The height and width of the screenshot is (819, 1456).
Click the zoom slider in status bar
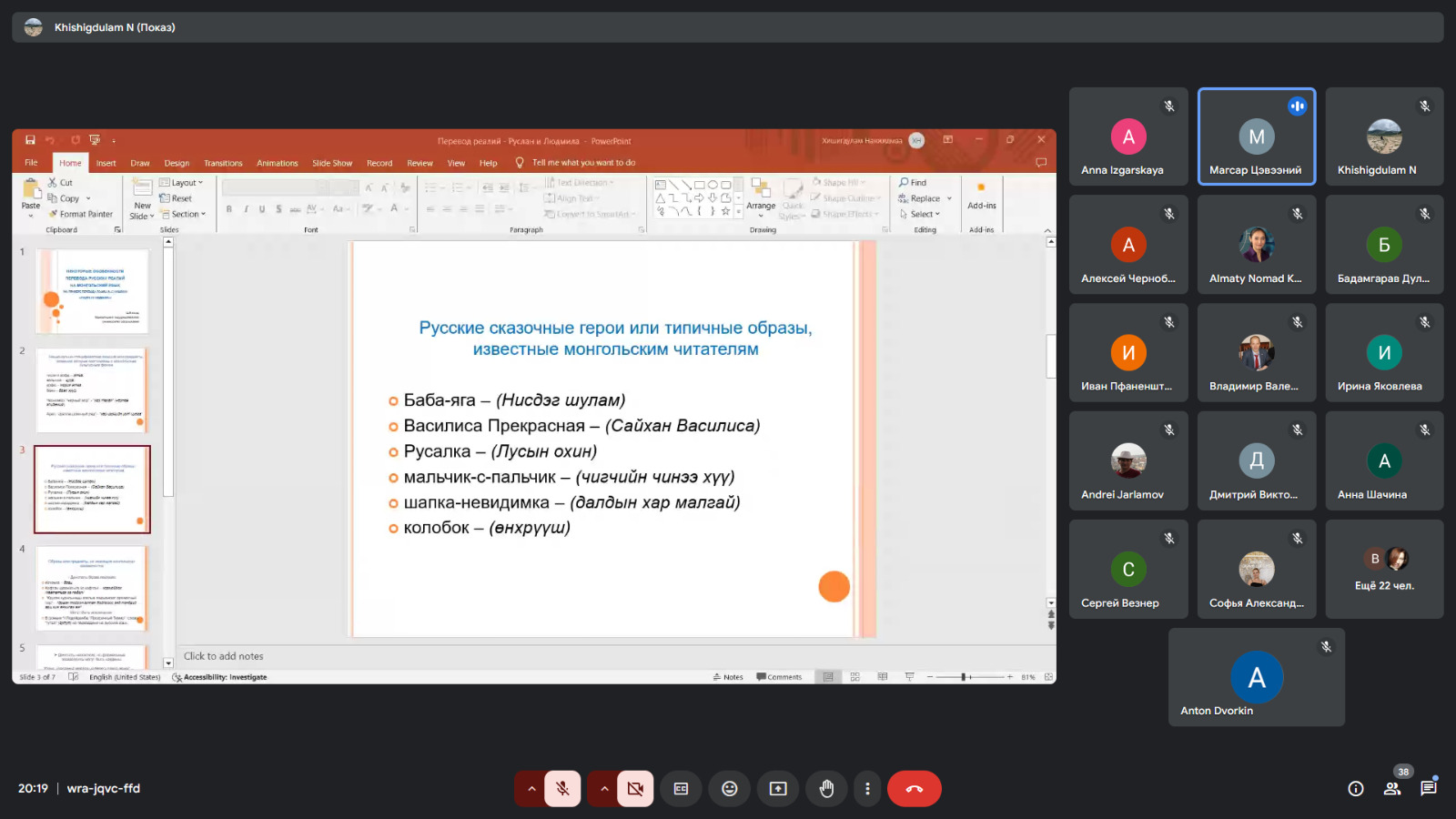pos(965,677)
